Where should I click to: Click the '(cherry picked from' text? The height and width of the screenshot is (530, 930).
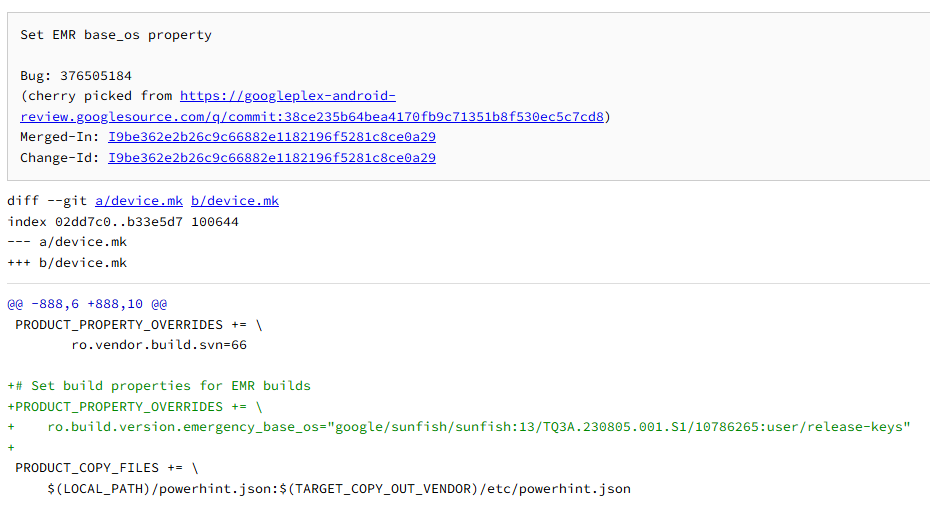coord(96,96)
